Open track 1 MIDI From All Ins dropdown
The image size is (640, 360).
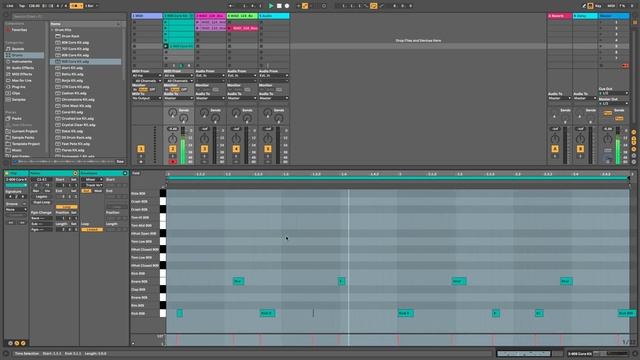(x=147, y=76)
